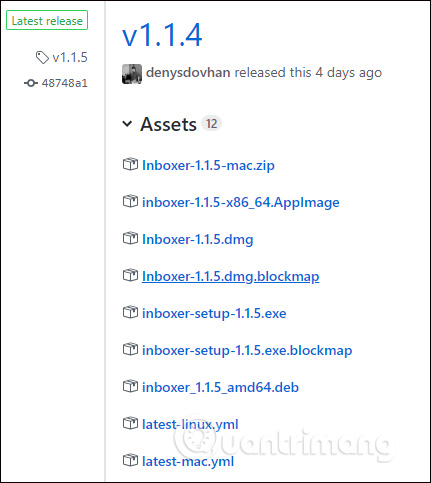431x483 pixels.
Task: Click the tag icon beside v1.1.5
Action: [x=42, y=57]
